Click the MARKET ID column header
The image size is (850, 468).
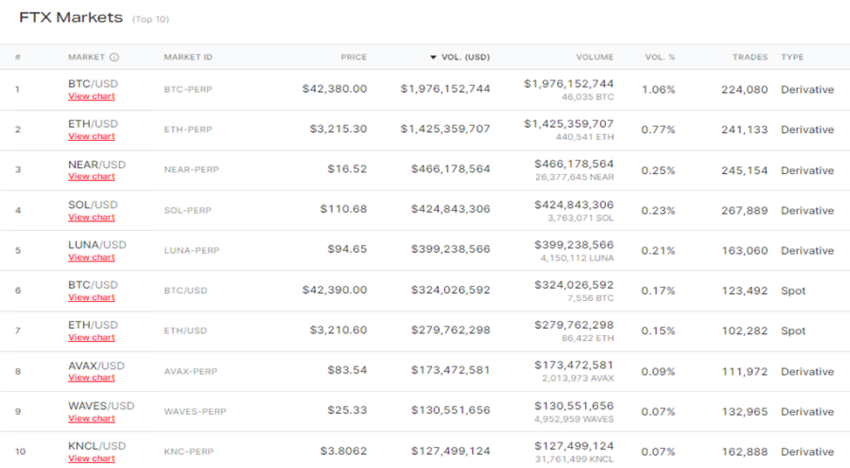click(188, 57)
